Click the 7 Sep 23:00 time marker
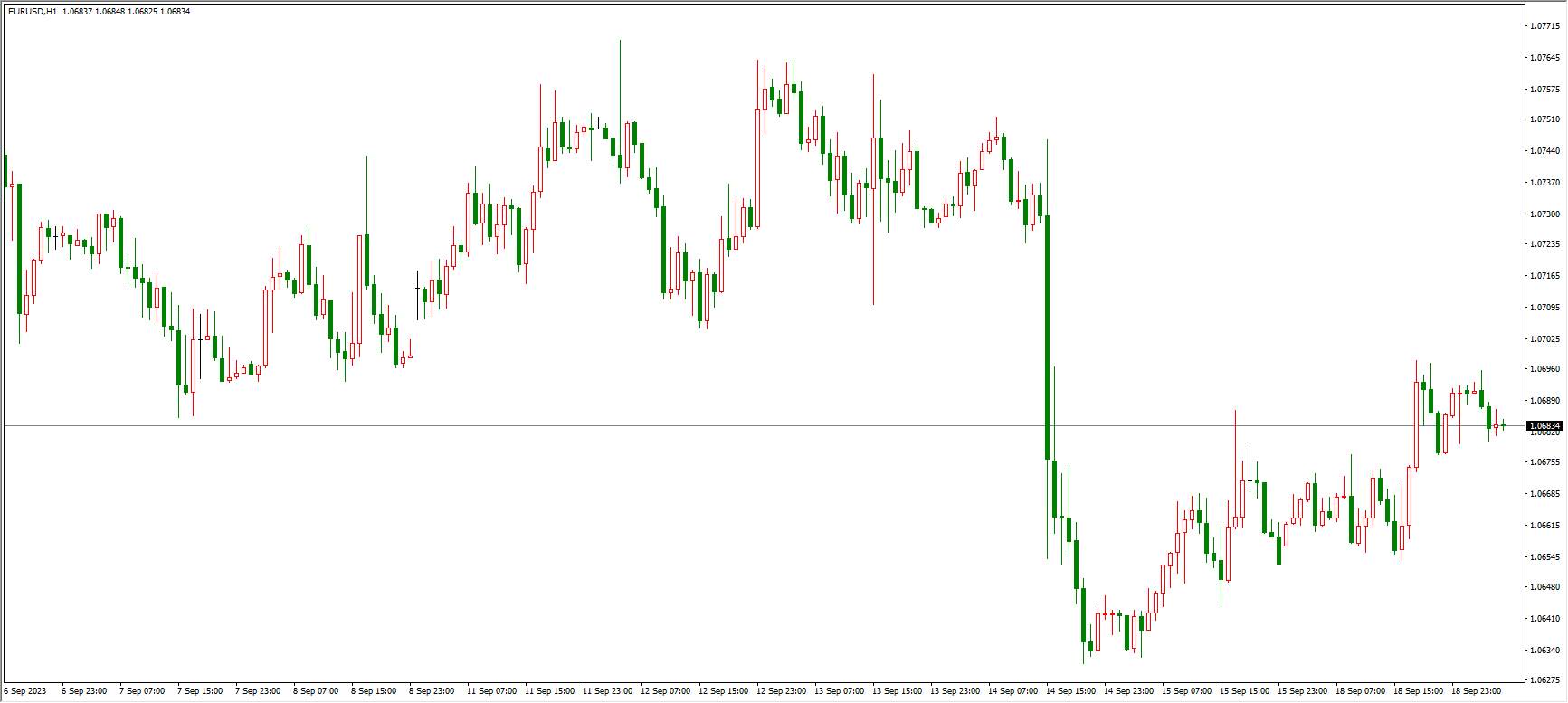 click(x=258, y=691)
